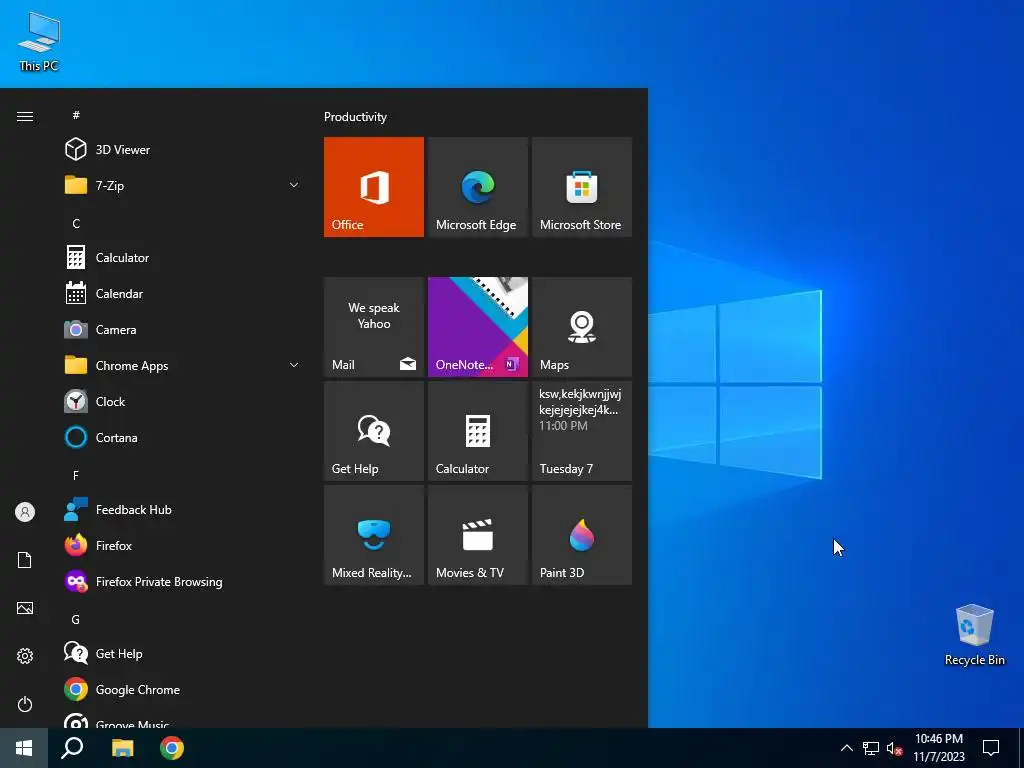This screenshot has height=768, width=1024.
Task: Open the Mail live tile
Action: click(x=374, y=327)
